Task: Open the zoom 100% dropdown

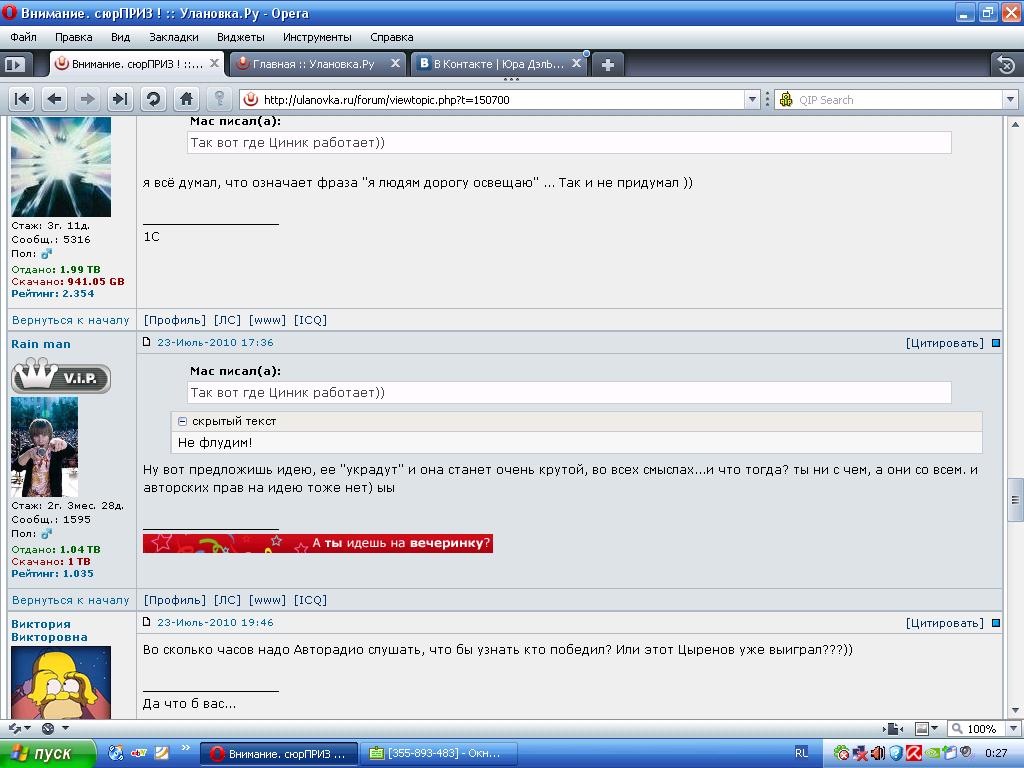Action: click(1013, 729)
